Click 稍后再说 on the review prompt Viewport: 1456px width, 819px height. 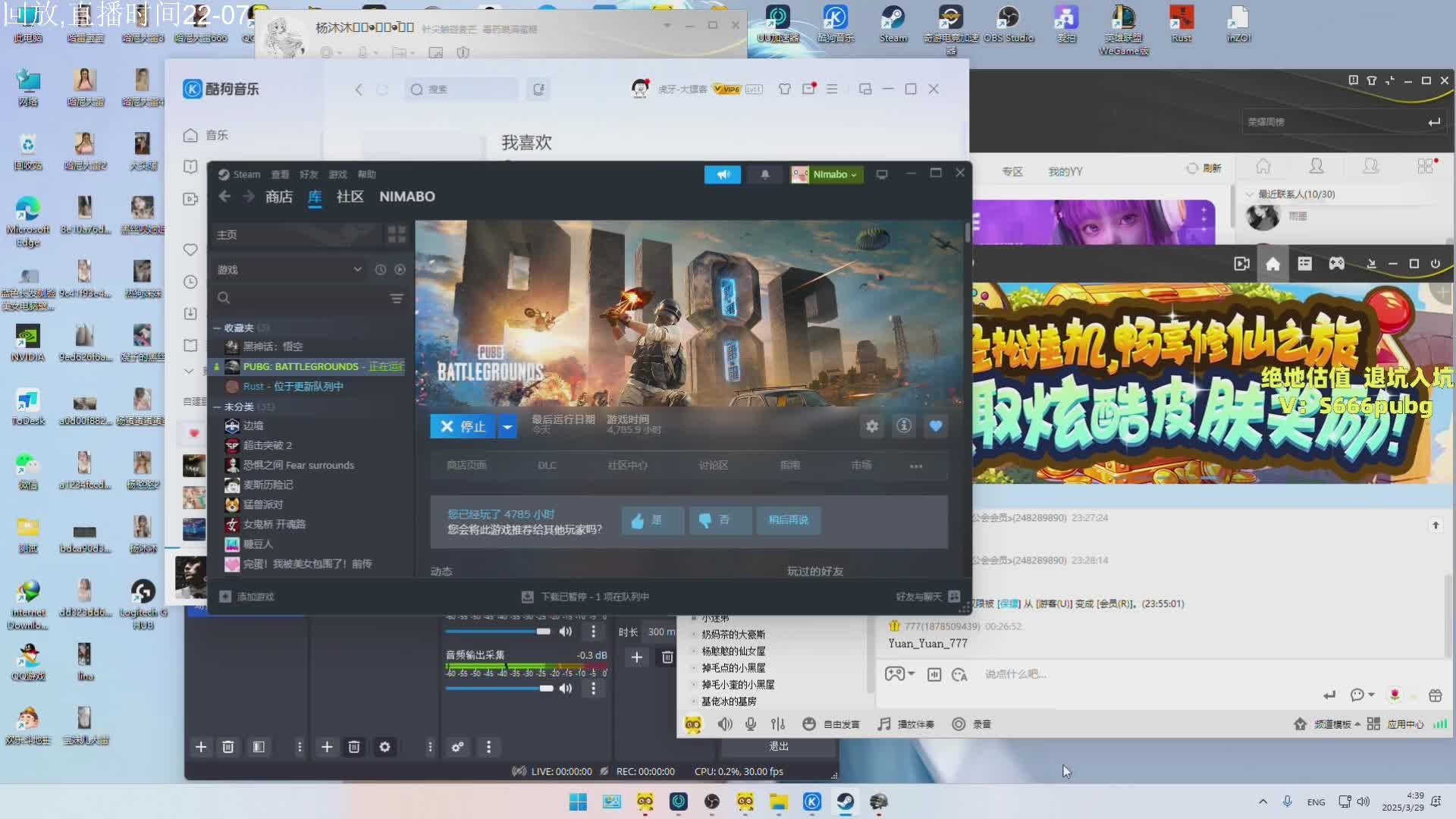(x=788, y=520)
